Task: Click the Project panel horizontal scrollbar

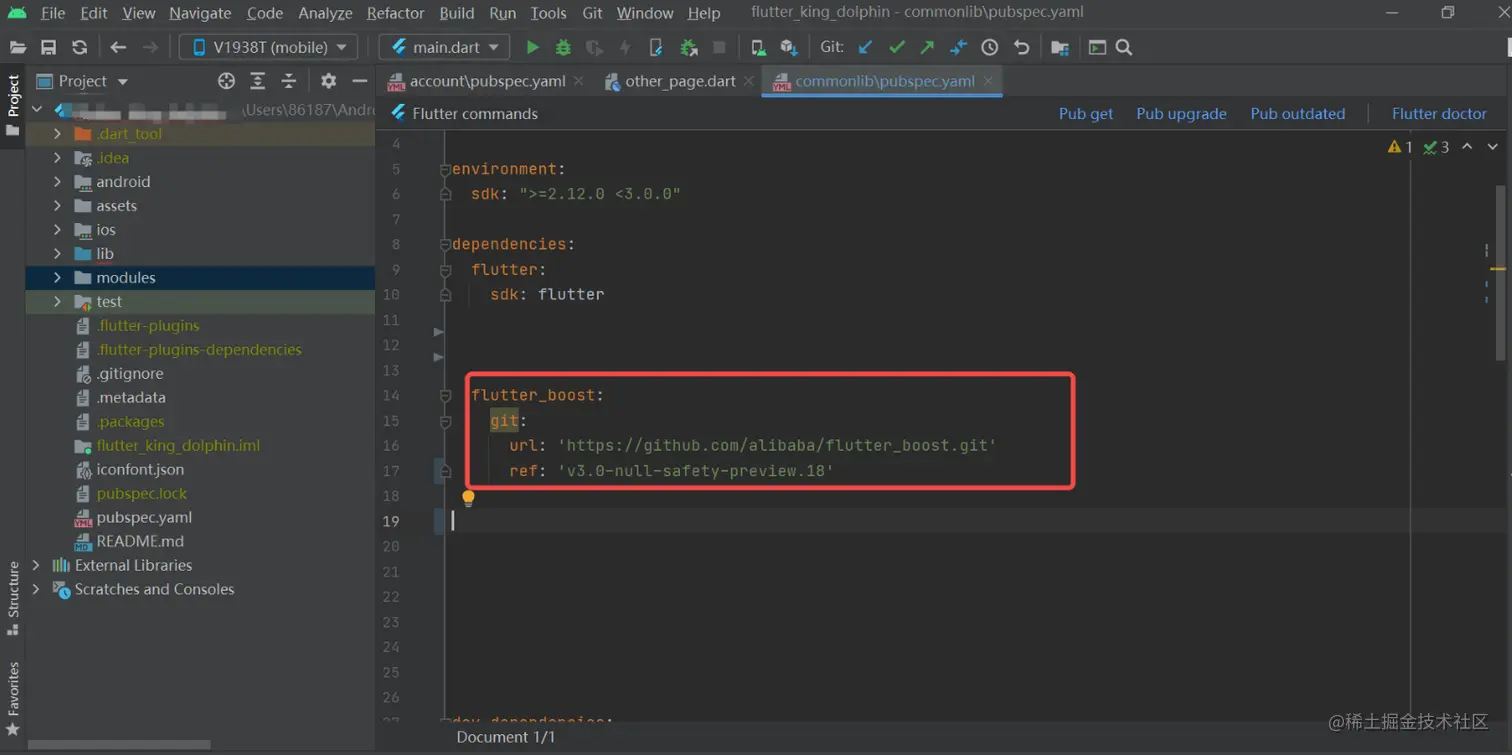Action: 119,745
